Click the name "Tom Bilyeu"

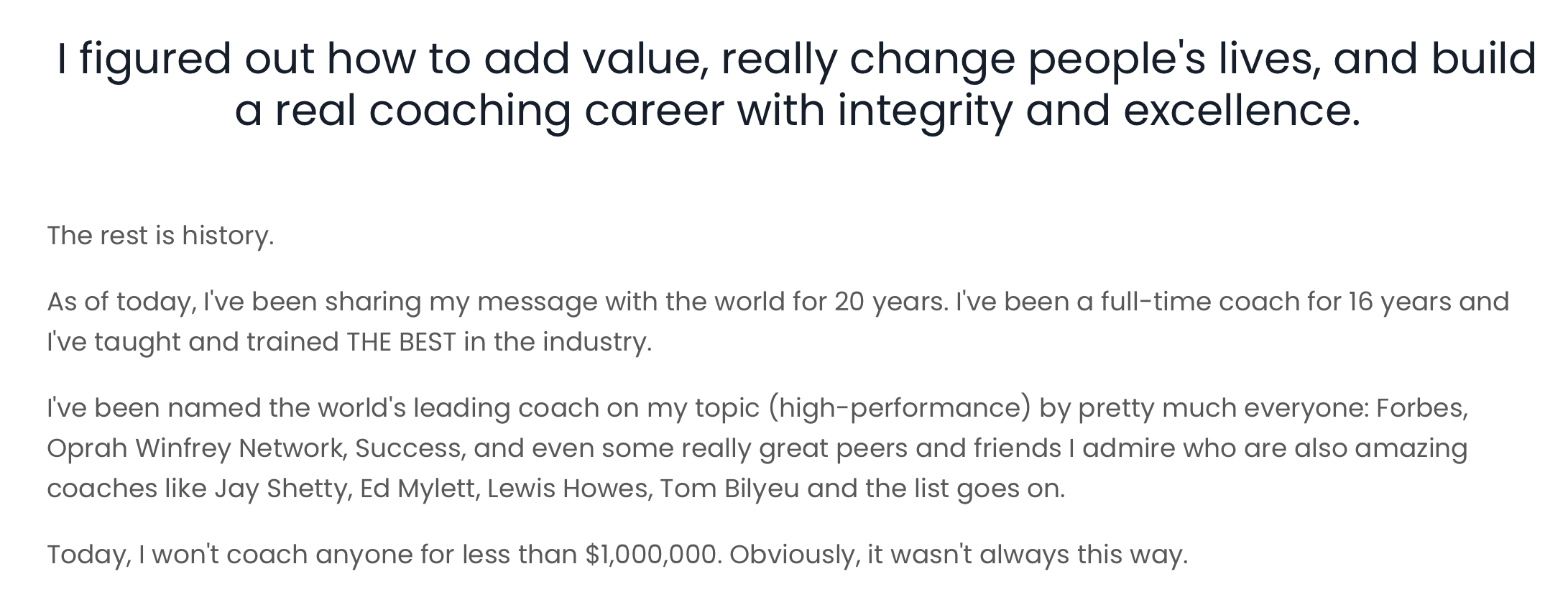pos(729,489)
